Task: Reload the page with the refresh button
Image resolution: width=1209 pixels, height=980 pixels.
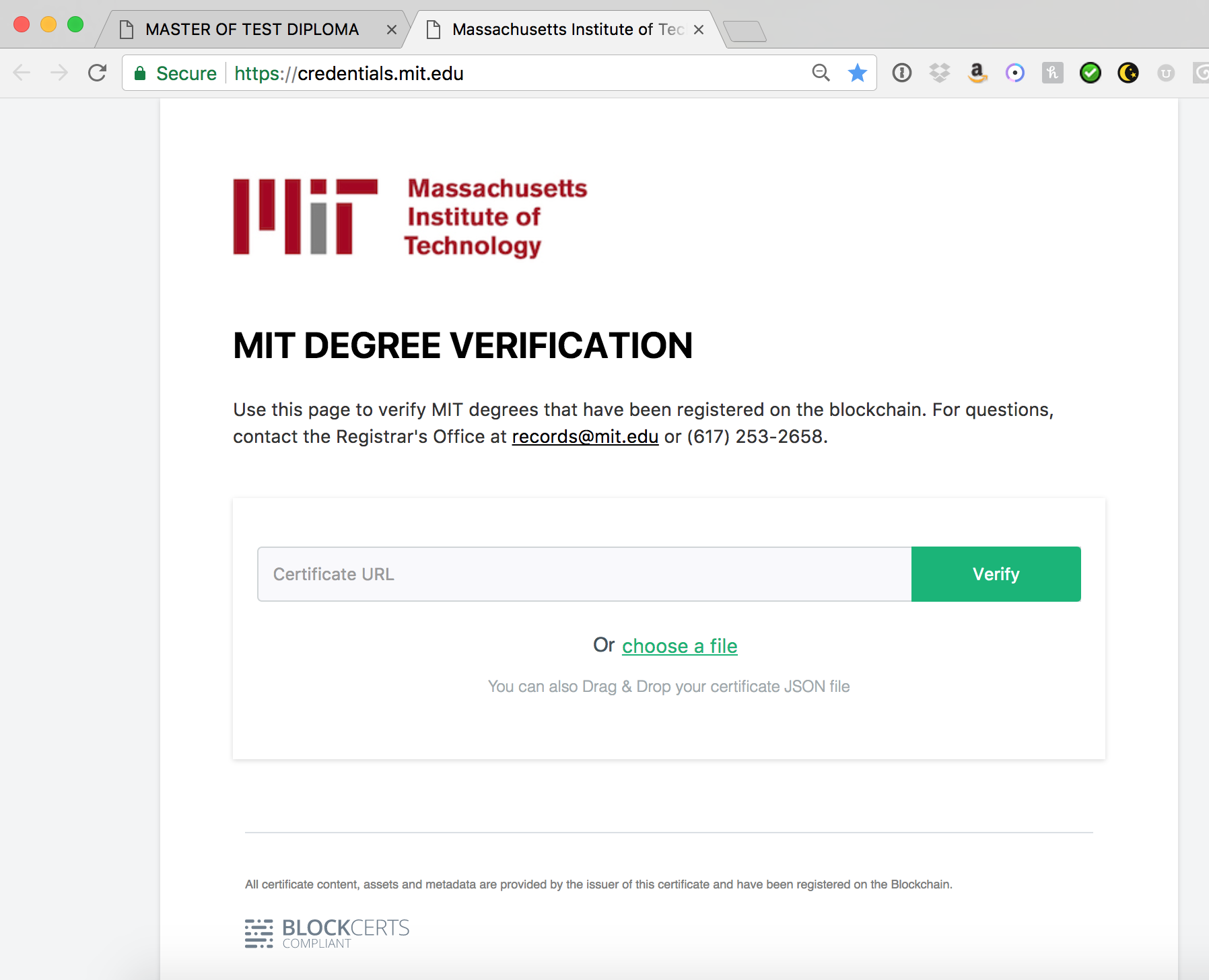Action: [x=98, y=73]
